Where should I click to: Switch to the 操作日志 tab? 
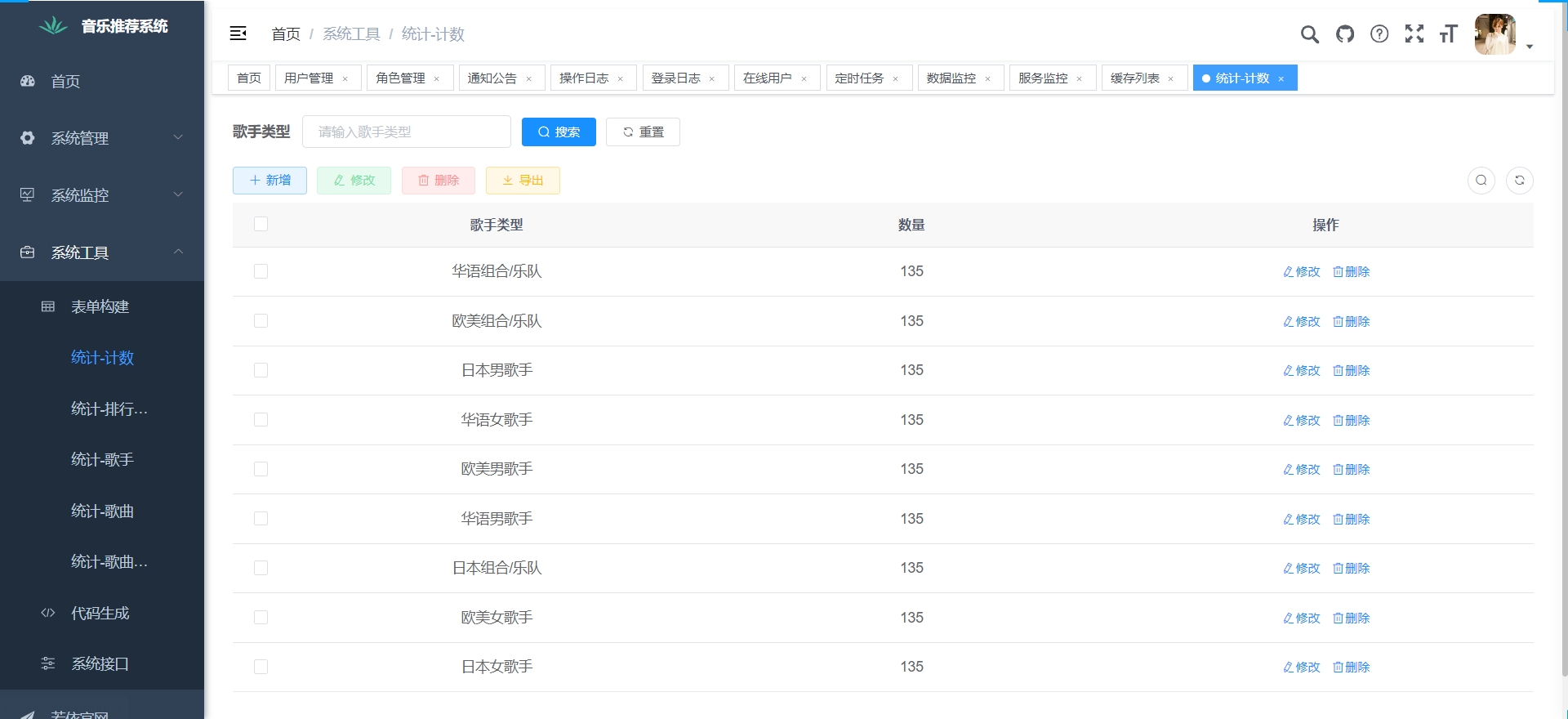point(583,78)
